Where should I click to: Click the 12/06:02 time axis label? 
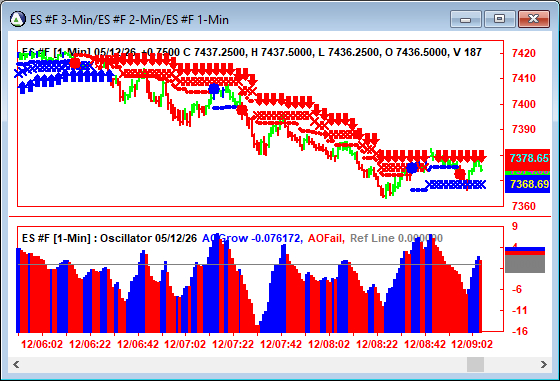pos(42,344)
